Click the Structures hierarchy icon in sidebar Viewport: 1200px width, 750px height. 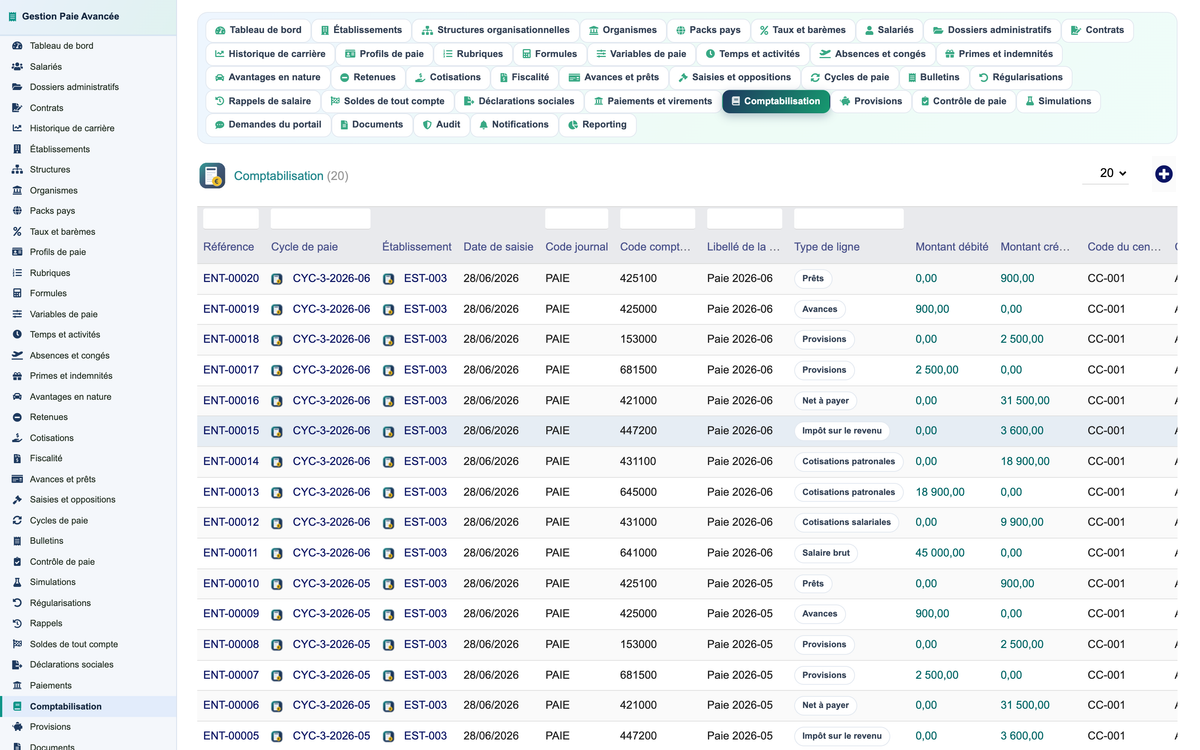17,170
